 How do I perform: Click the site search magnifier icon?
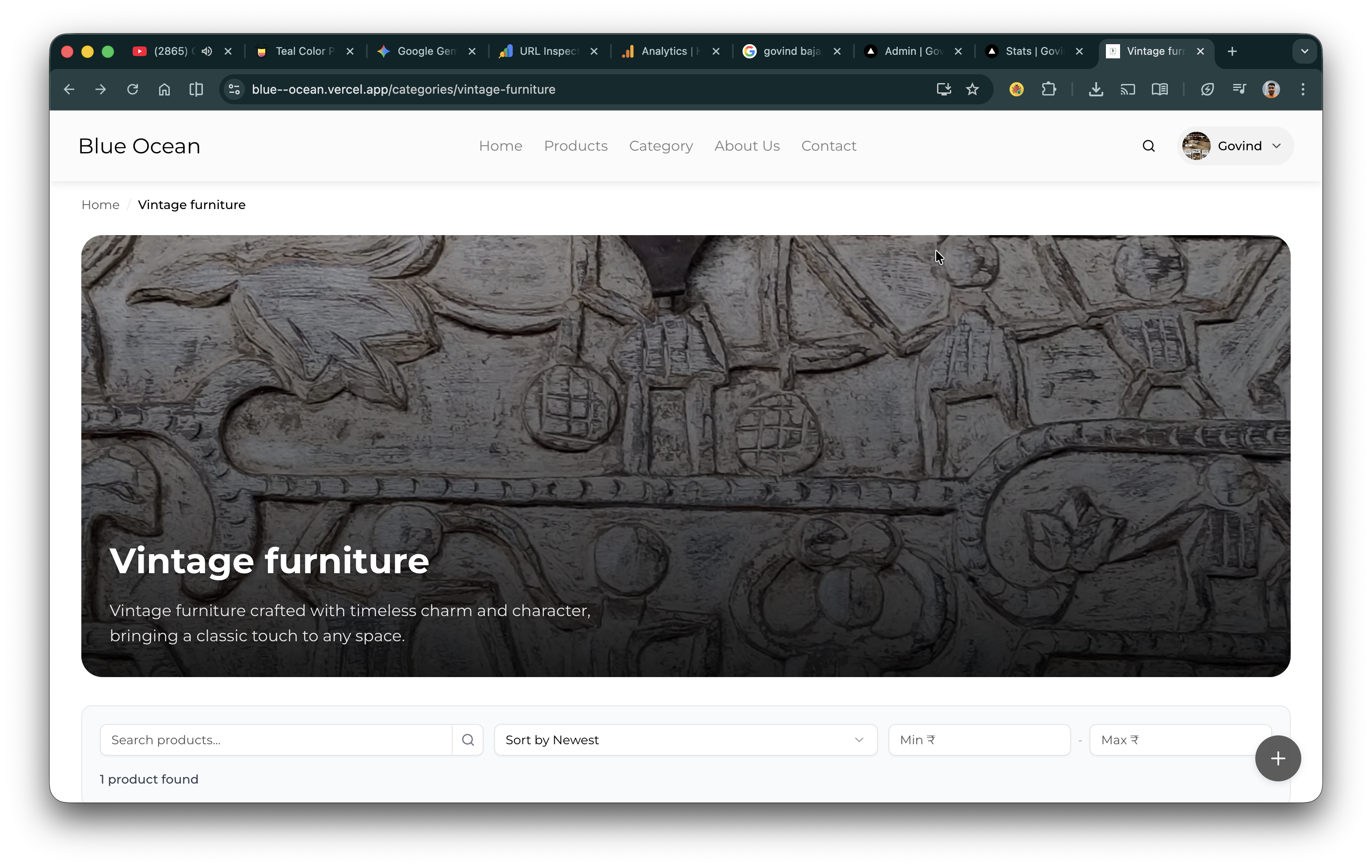click(x=1148, y=146)
